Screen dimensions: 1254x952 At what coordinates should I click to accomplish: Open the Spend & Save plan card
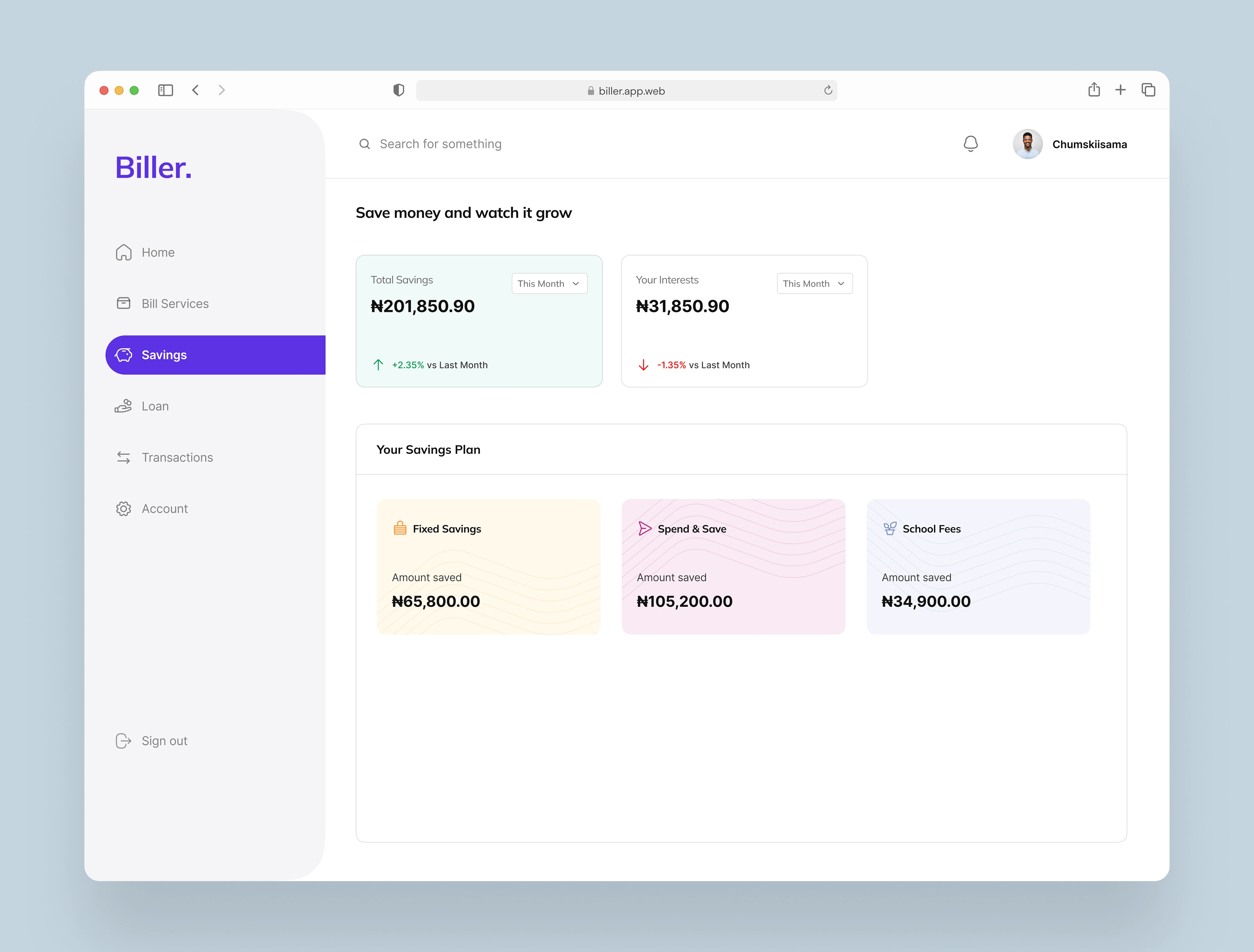(733, 566)
